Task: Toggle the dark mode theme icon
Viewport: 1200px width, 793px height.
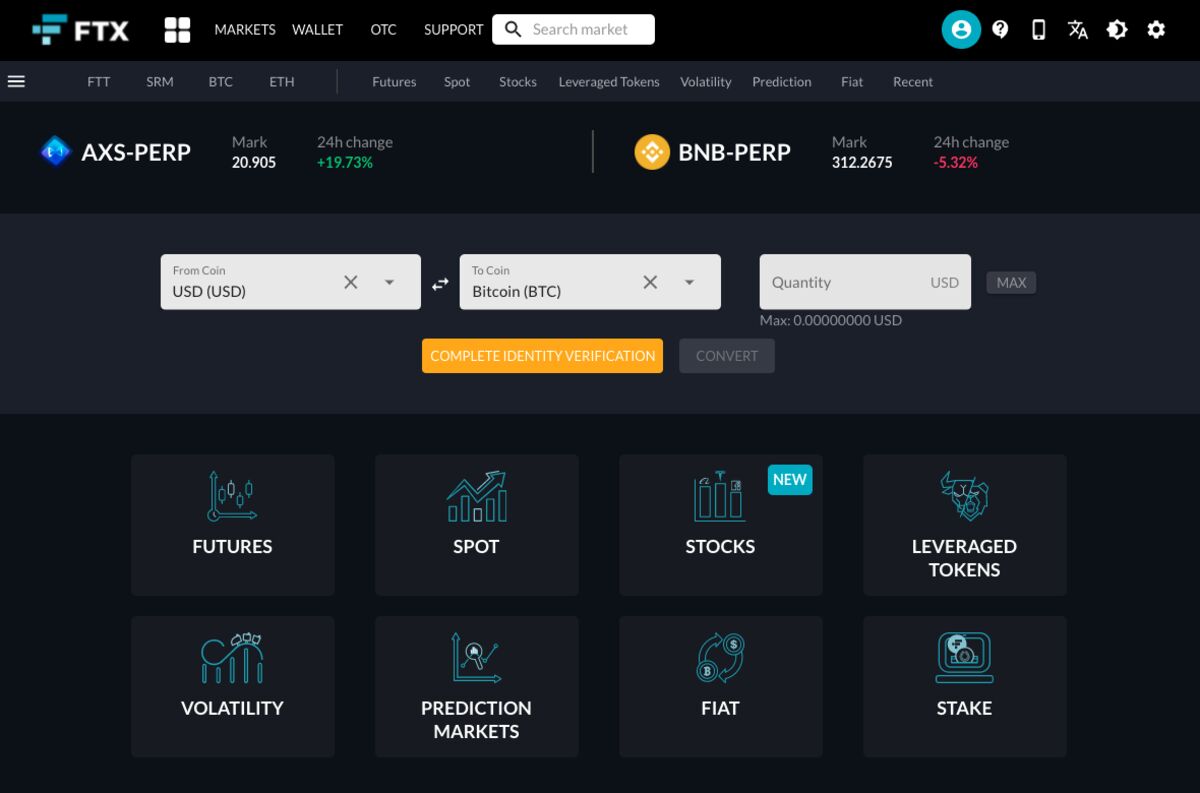Action: pyautogui.click(x=1117, y=30)
